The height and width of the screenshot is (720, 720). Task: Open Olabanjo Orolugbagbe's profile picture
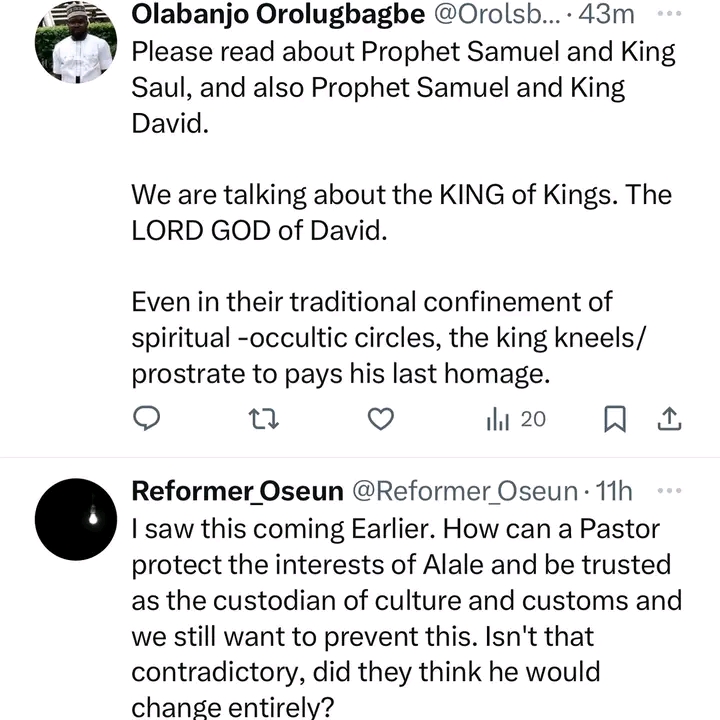point(76,41)
